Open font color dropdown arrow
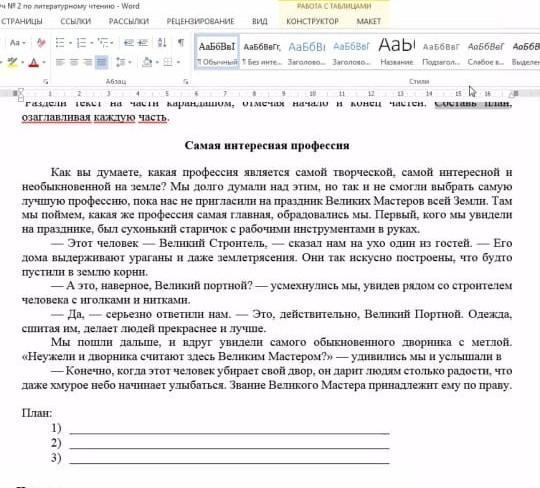Viewport: 540px width, 488px height. [x=44, y=63]
